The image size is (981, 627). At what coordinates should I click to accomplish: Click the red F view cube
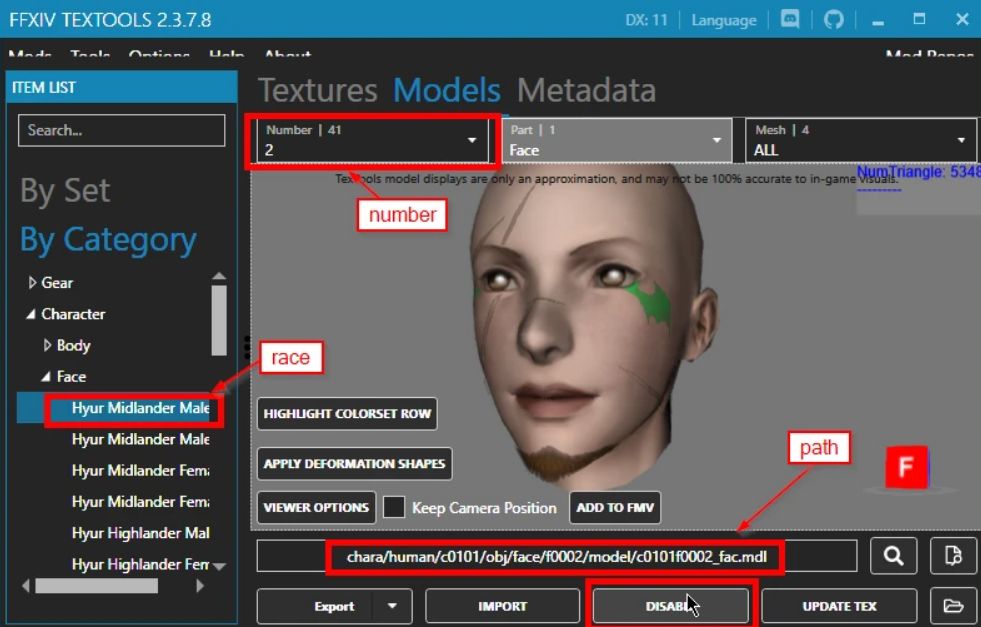(x=906, y=467)
